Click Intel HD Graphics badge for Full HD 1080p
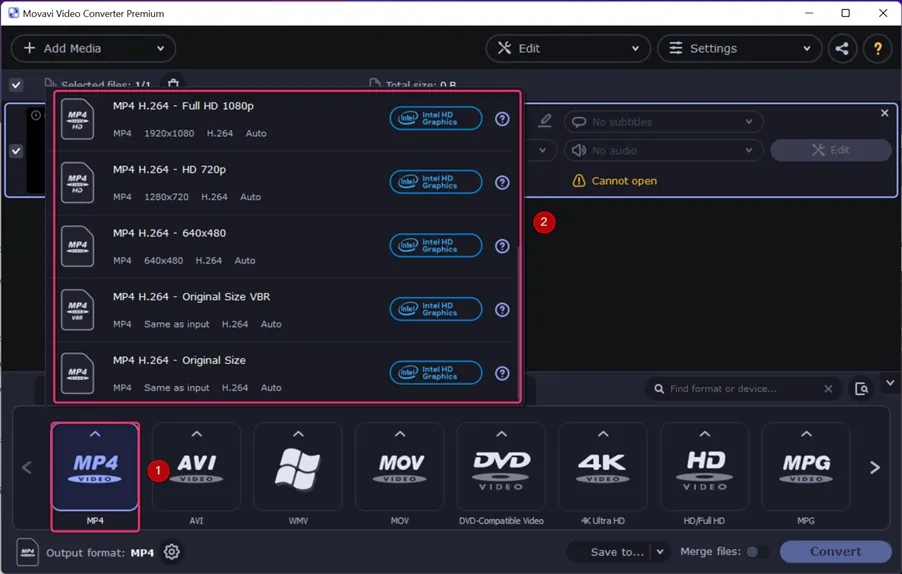Viewport: 902px width, 574px height. click(436, 118)
